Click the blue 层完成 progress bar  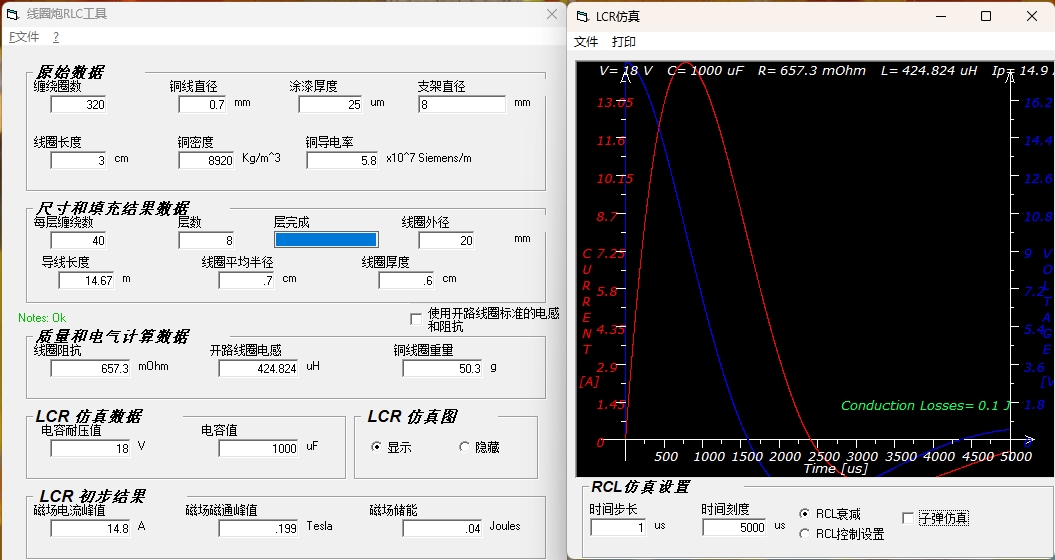326,240
